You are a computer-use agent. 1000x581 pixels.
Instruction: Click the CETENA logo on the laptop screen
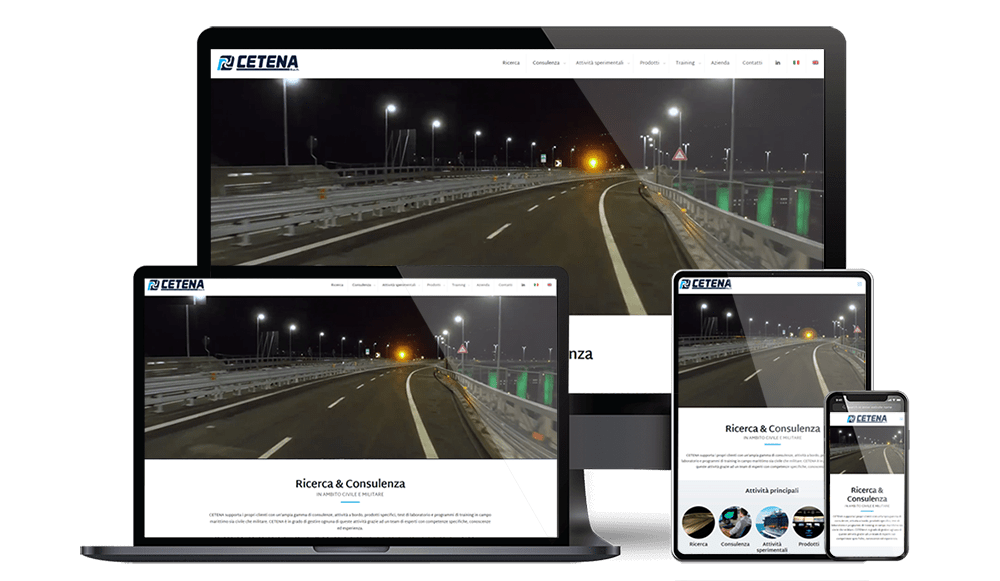pos(175,285)
